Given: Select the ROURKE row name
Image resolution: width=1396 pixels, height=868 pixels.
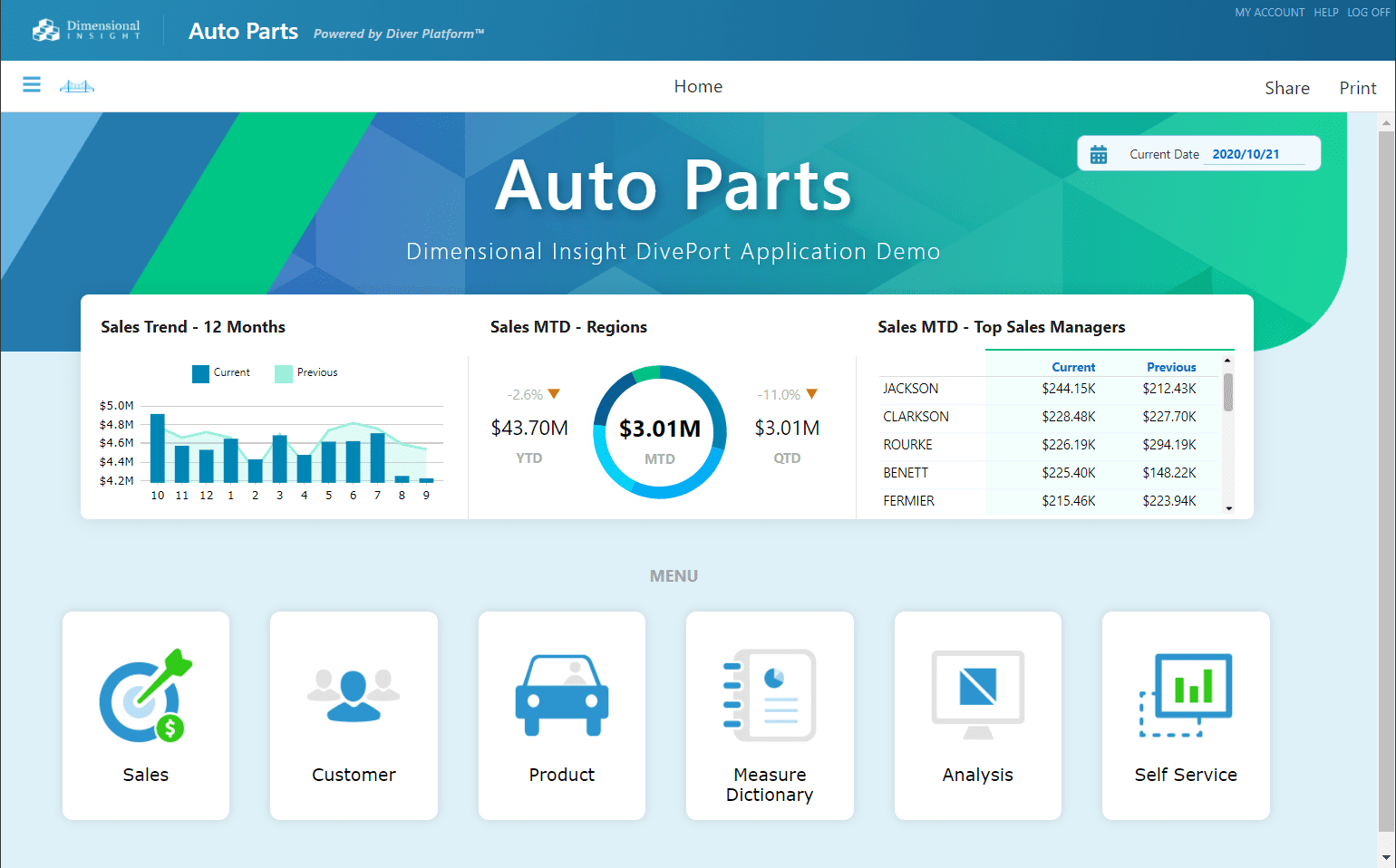Looking at the screenshot, I should coord(908,445).
